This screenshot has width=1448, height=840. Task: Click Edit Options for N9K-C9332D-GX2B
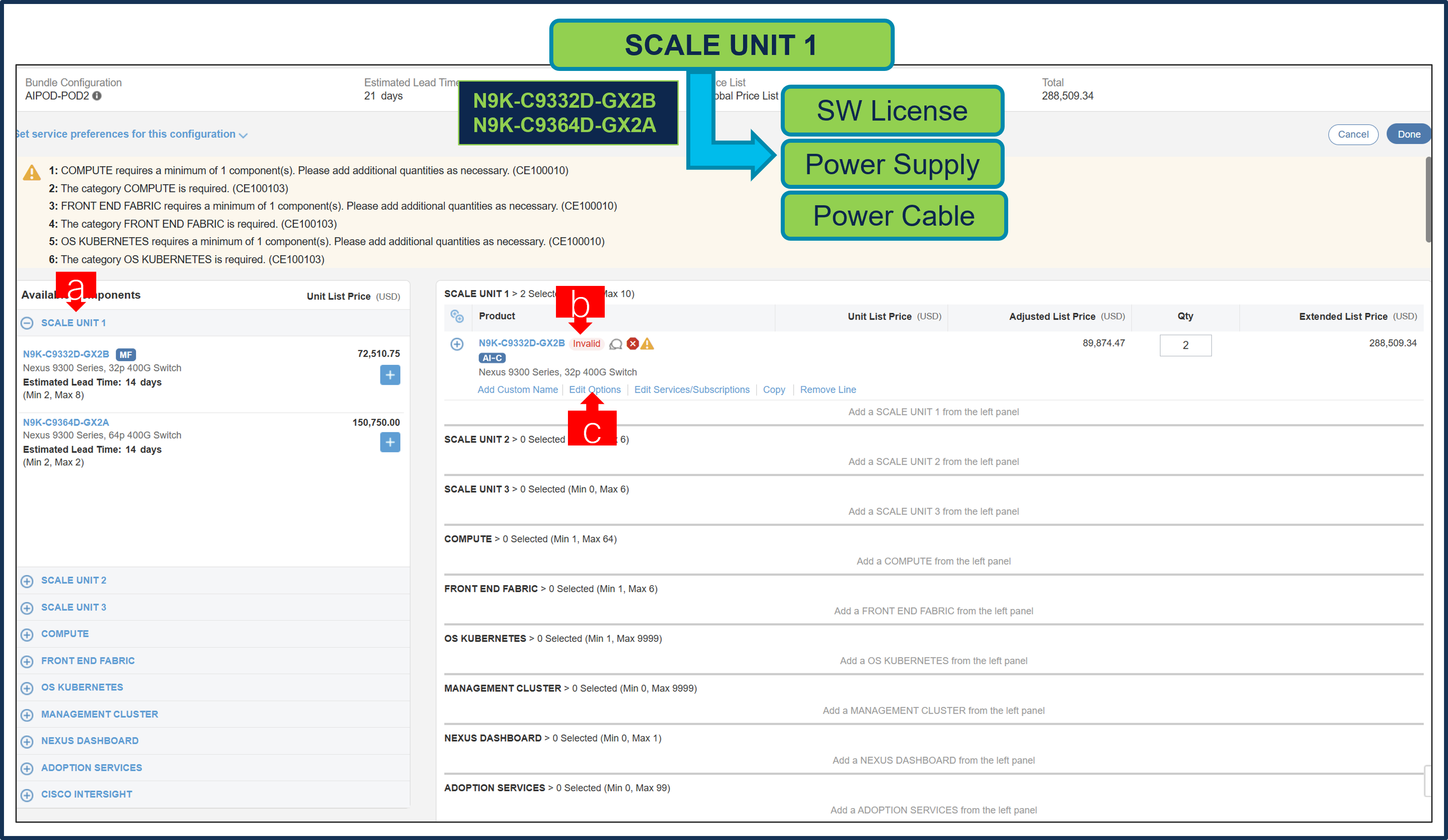595,390
